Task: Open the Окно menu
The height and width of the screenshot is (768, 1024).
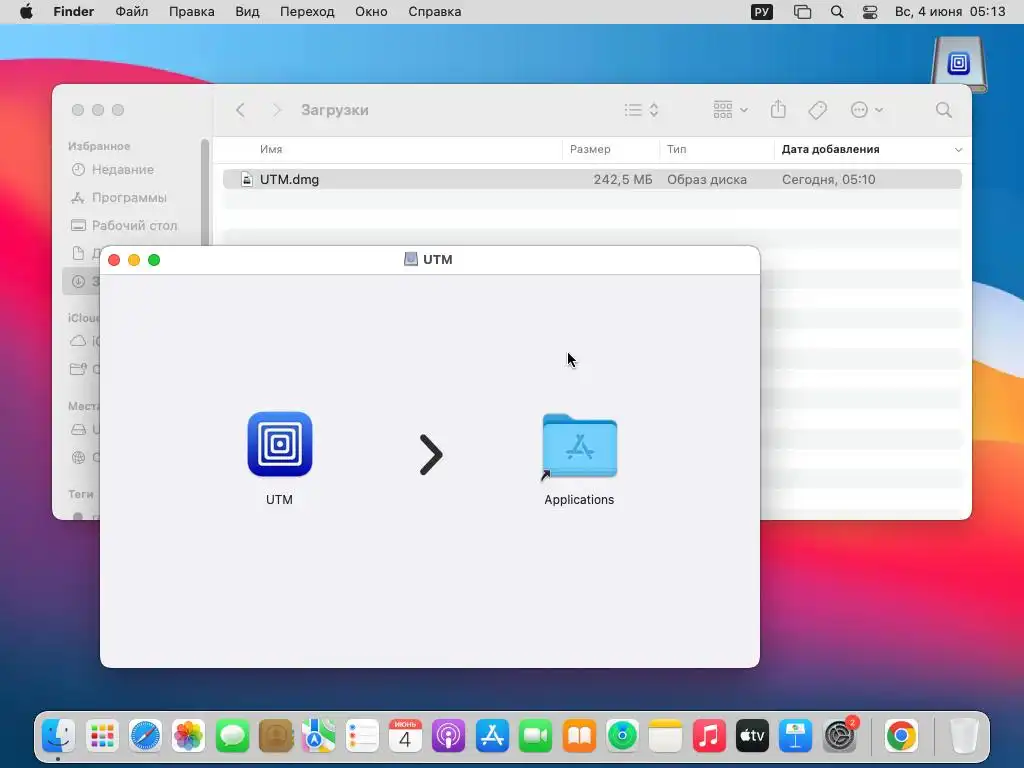Action: pos(371,12)
